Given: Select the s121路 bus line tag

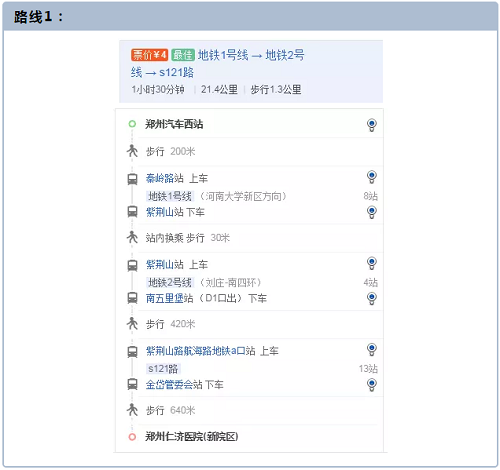Looking at the screenshot, I should [x=163, y=369].
